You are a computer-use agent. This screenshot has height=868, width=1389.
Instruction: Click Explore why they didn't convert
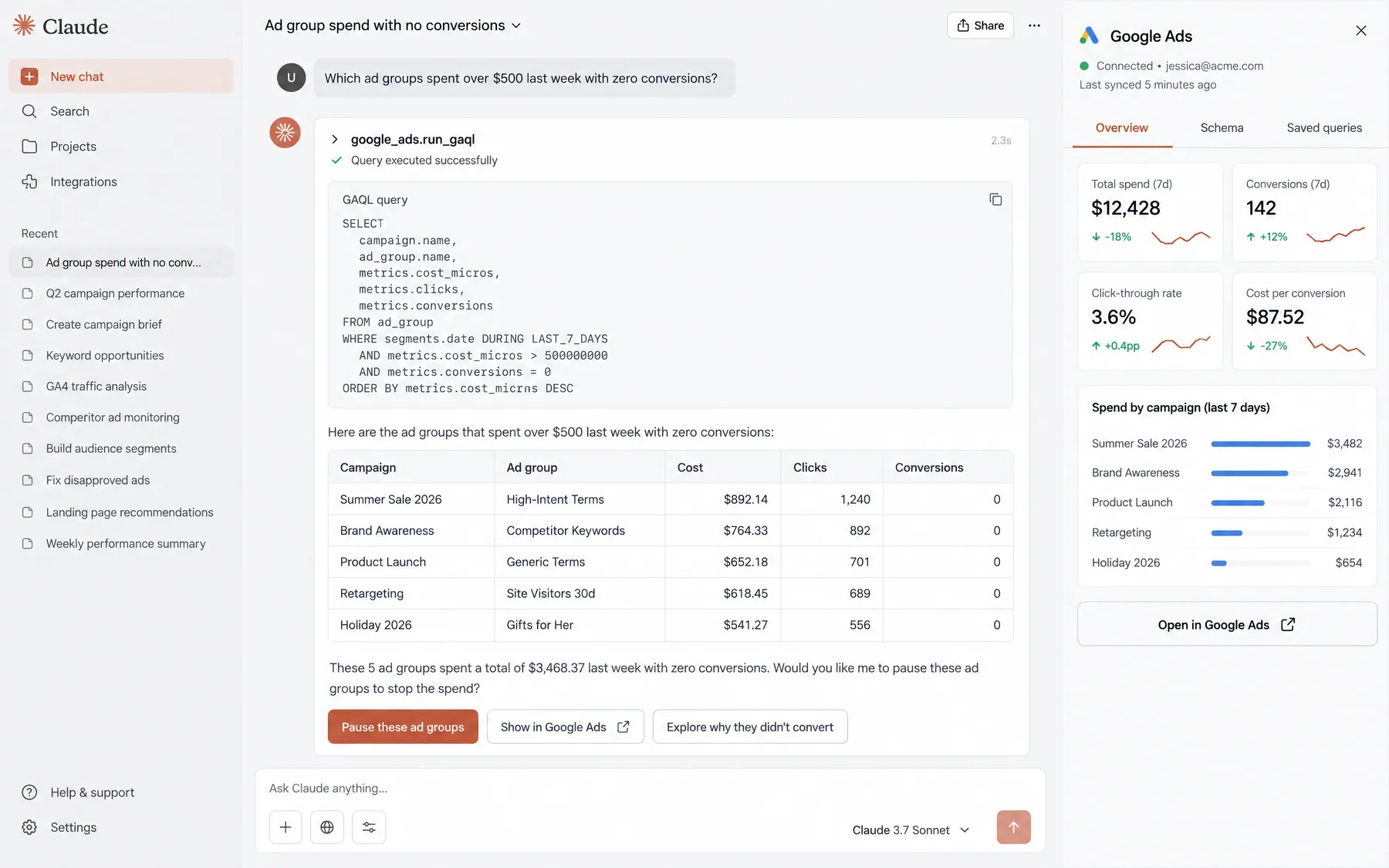point(750,727)
